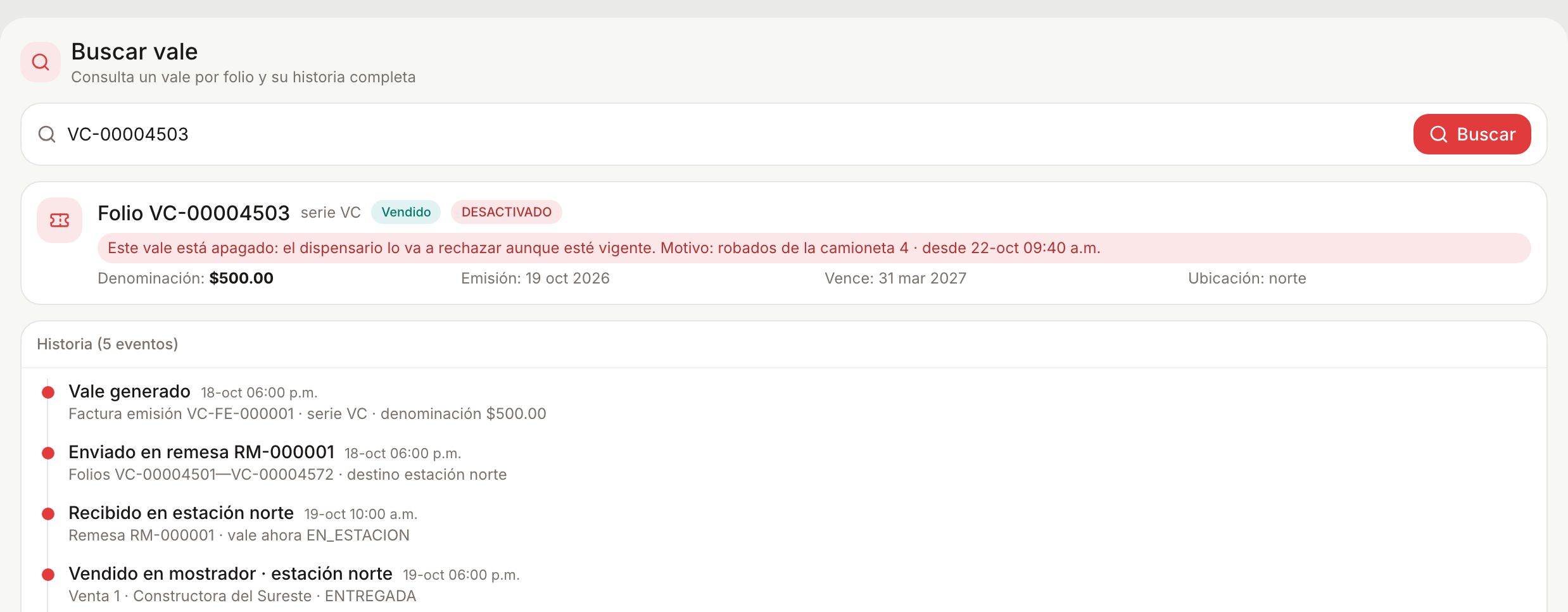Screen dimensions: 1568x612
Task: Click the Vendido status badge
Action: point(406,212)
